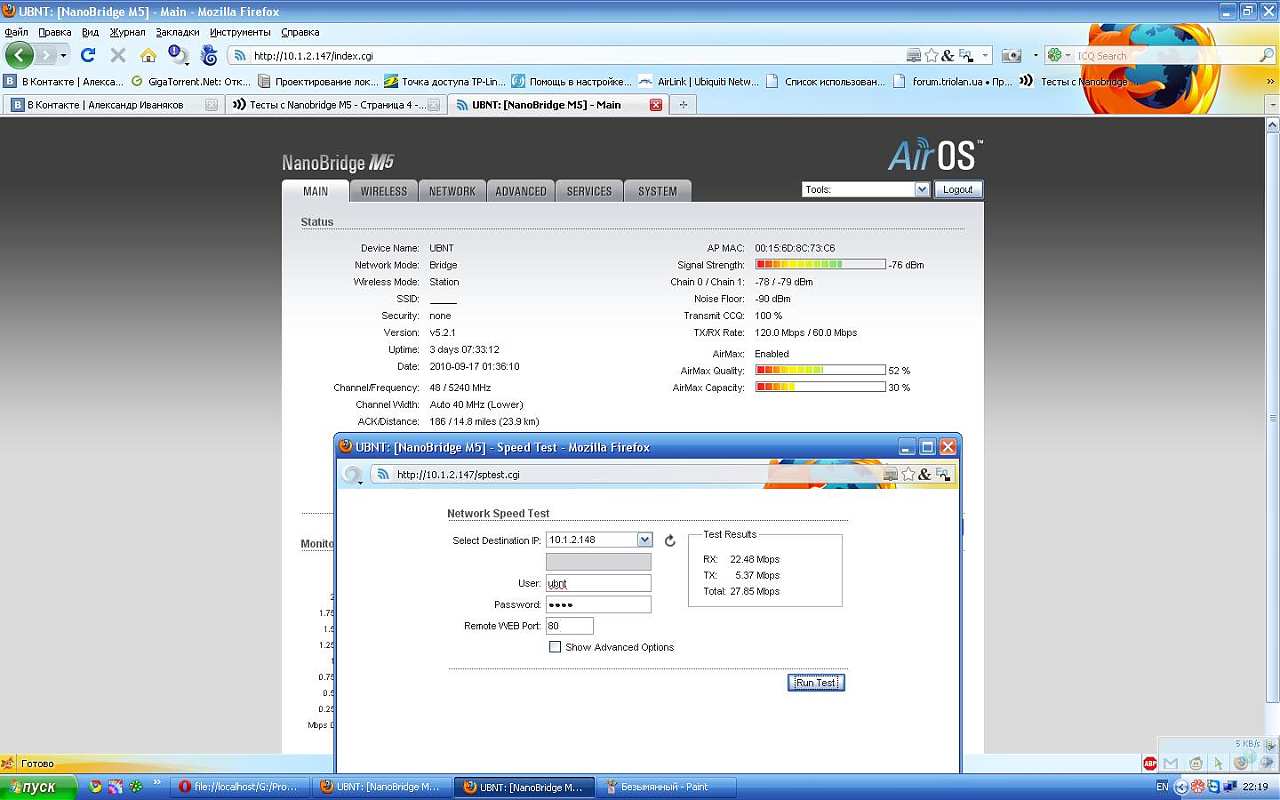Open Adblock Plus icon in status bar

(1150, 764)
